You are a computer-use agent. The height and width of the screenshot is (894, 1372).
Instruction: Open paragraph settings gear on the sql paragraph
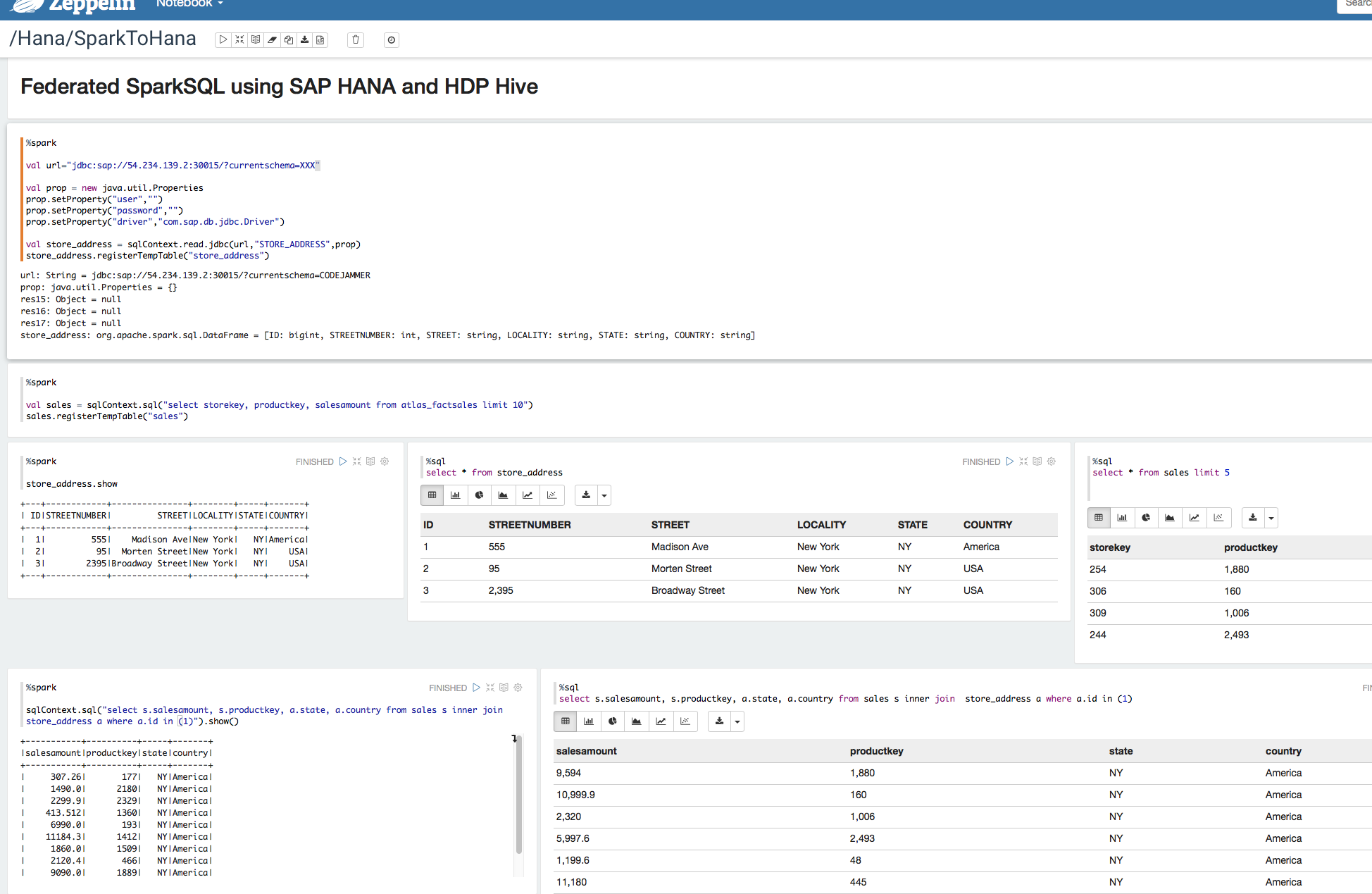coord(1051,461)
